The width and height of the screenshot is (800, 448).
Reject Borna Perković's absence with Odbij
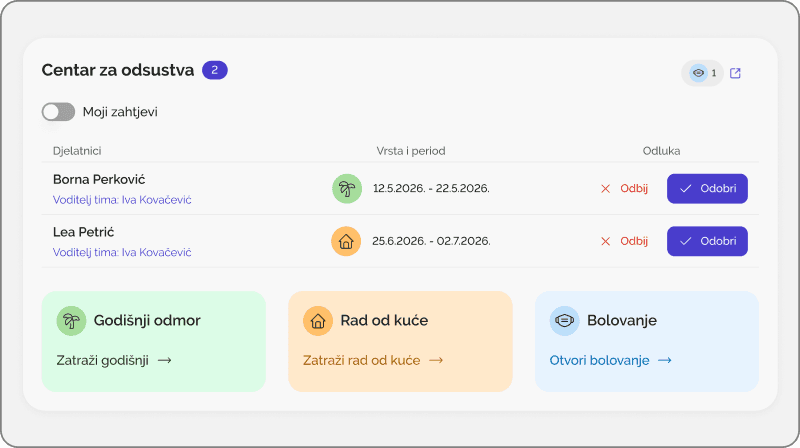(x=624, y=188)
